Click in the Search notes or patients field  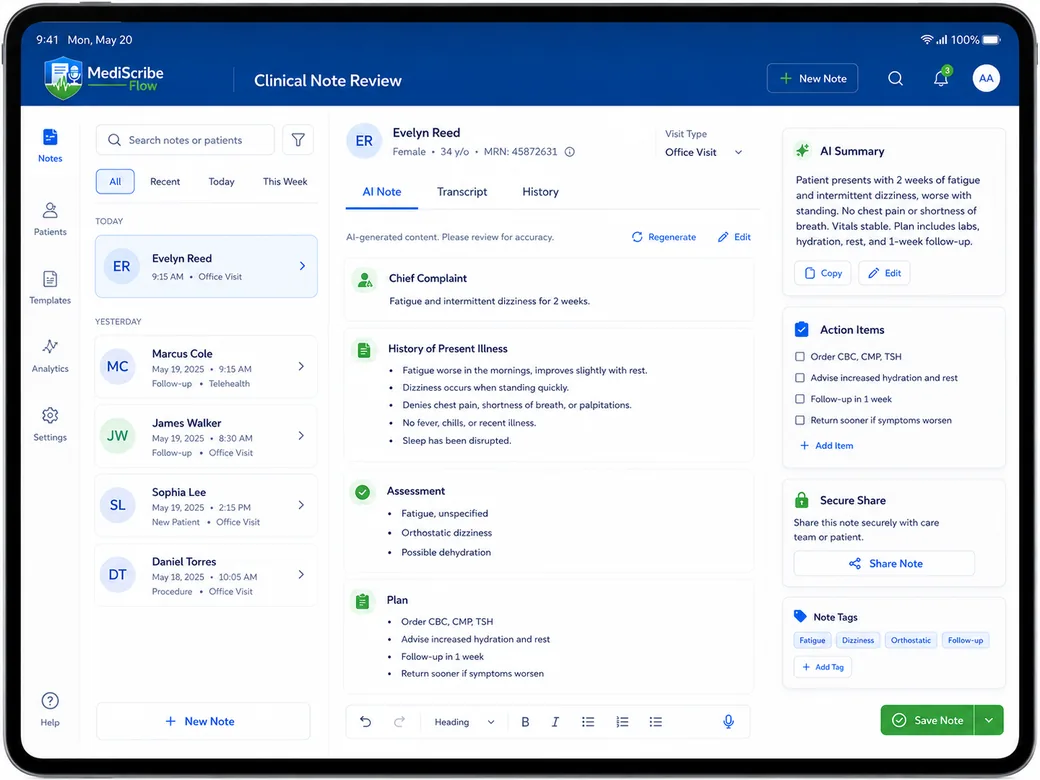185,140
